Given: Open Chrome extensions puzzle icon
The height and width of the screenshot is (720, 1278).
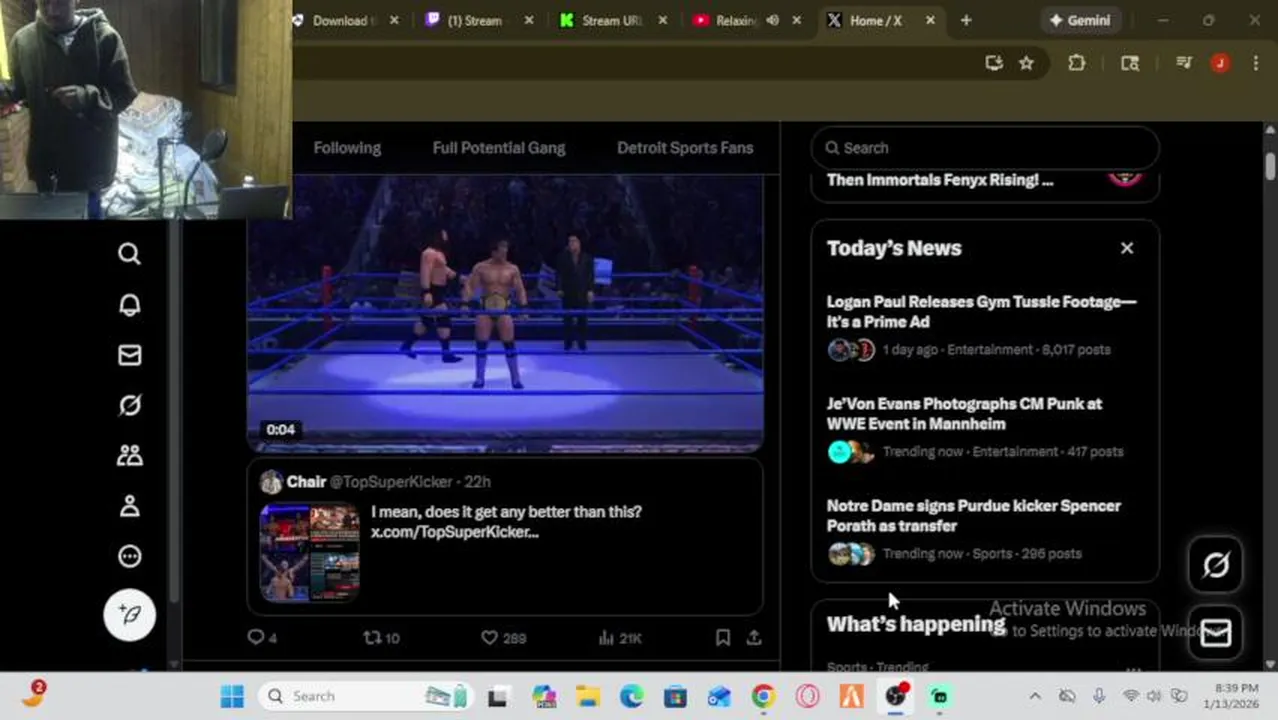Looking at the screenshot, I should point(1076,63).
